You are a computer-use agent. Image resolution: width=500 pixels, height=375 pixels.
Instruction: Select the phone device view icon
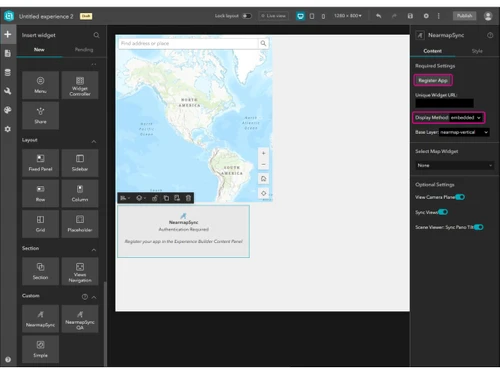(323, 16)
